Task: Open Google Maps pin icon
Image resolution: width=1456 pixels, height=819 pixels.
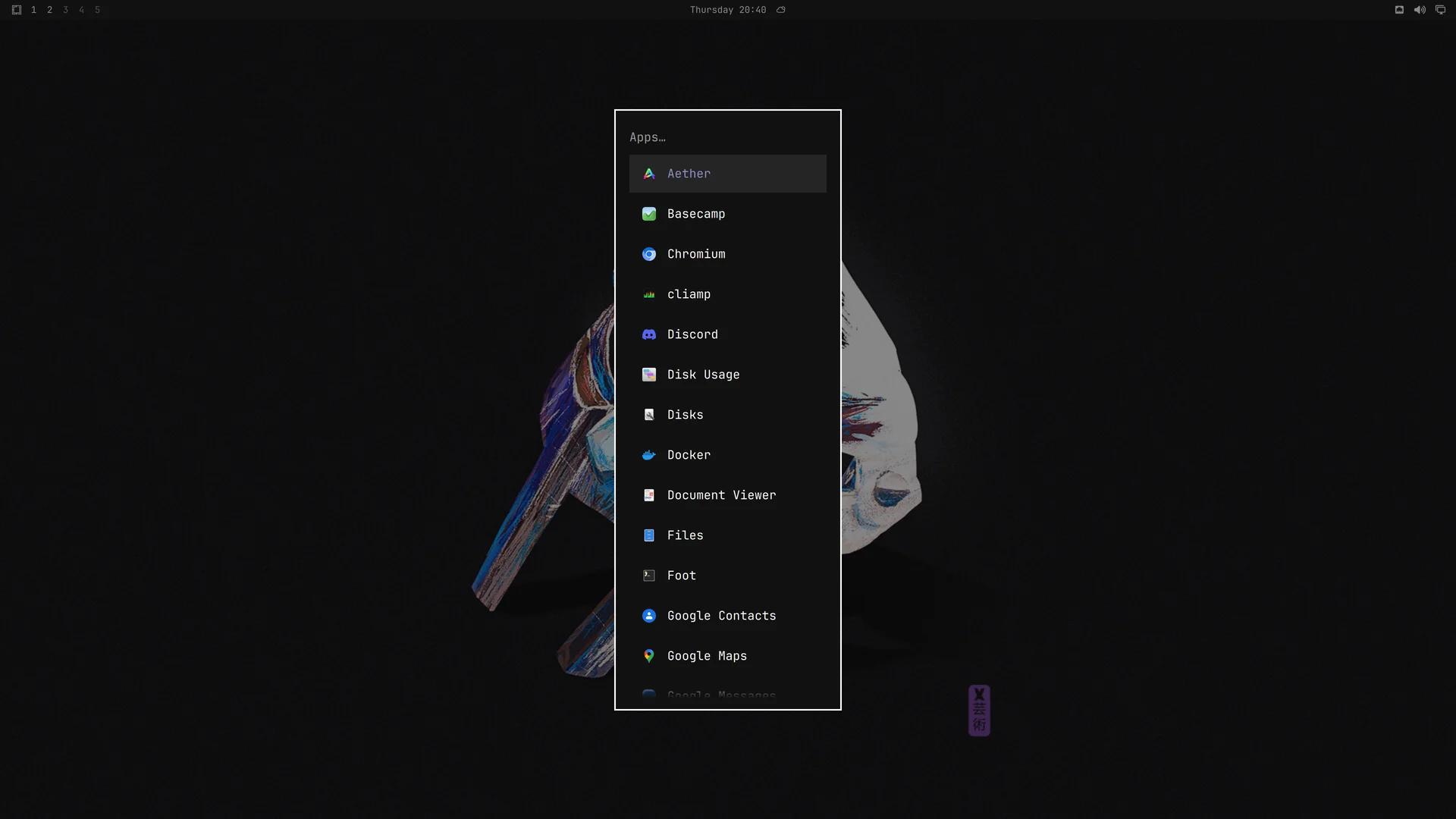Action: [649, 656]
